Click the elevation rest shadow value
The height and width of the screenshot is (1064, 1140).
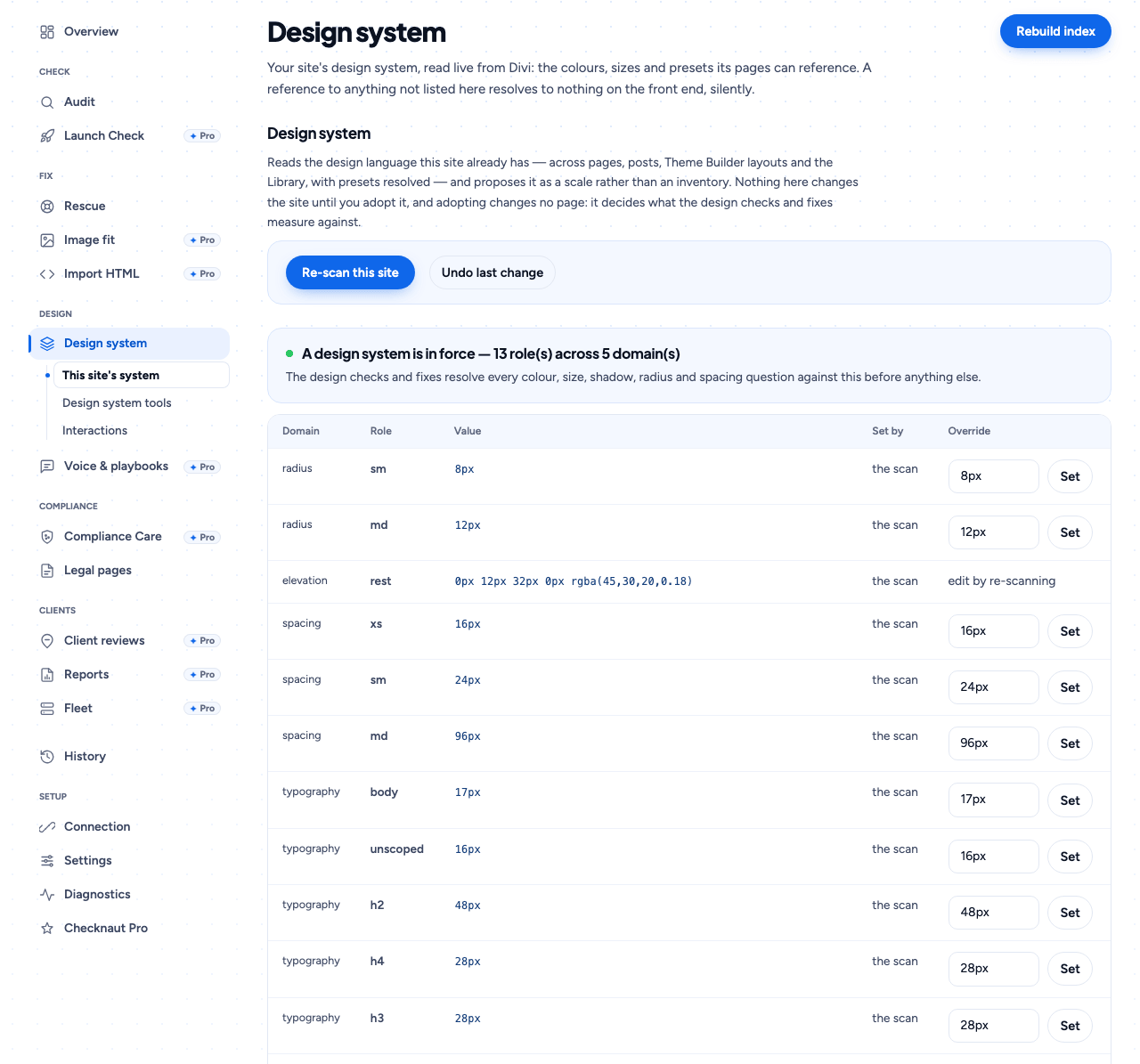pos(574,581)
